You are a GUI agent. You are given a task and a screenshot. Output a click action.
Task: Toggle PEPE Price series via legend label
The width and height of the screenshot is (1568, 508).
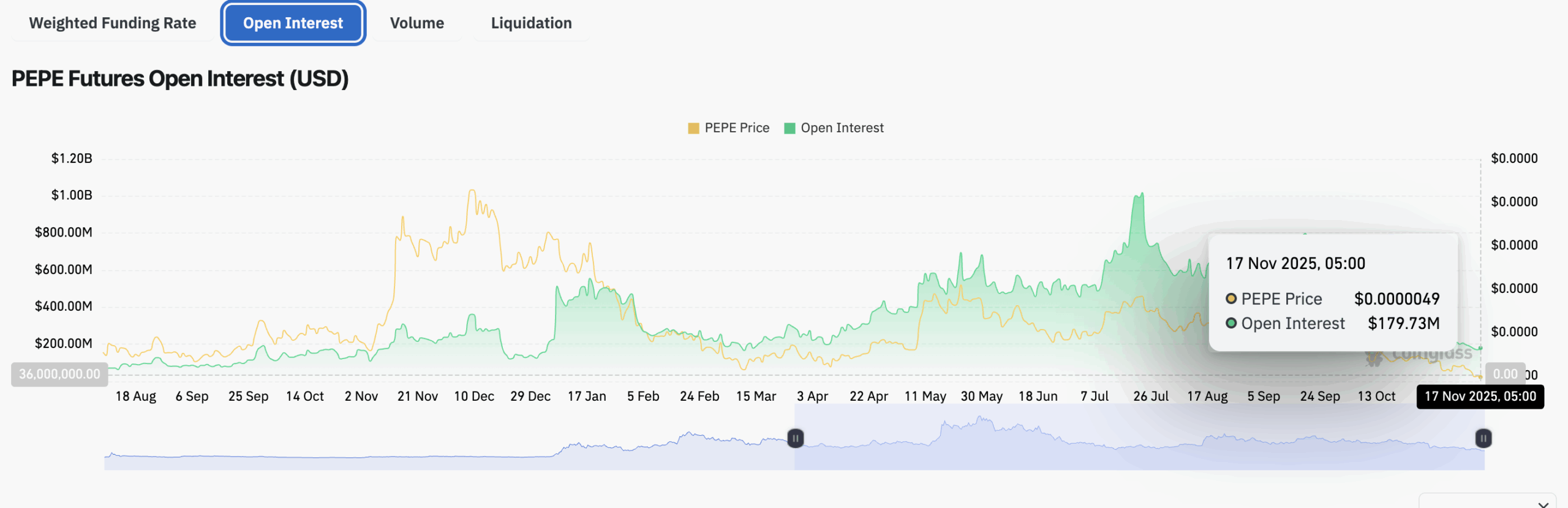pos(736,128)
